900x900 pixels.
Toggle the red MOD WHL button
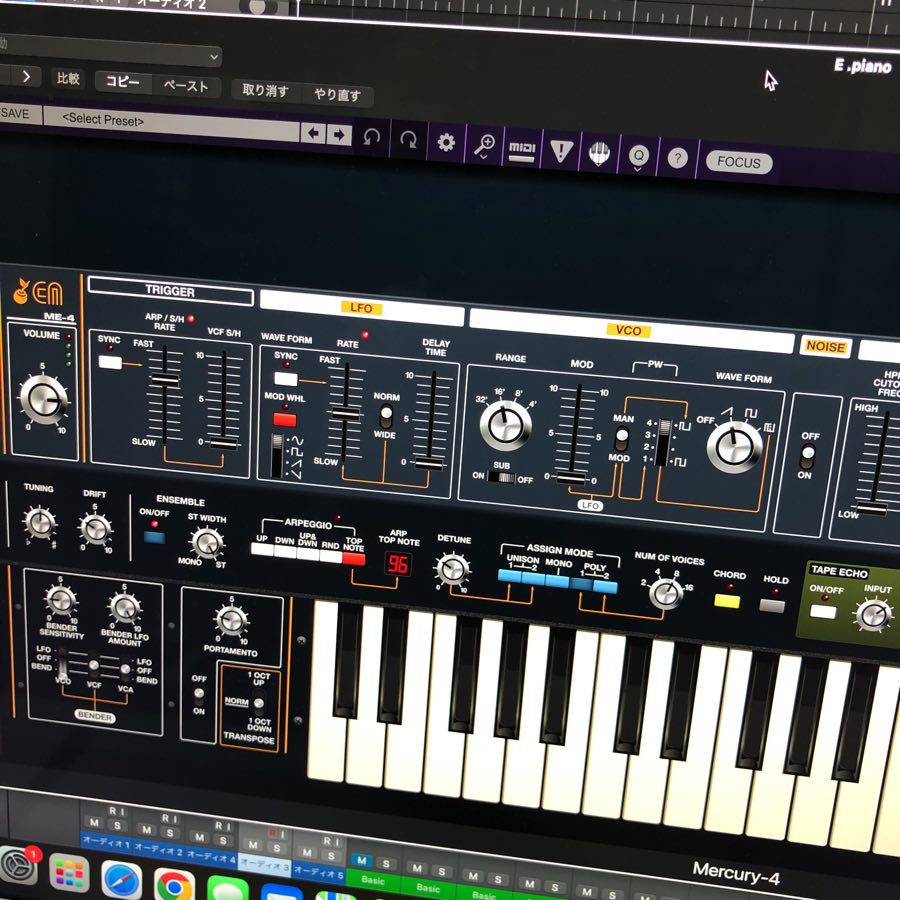285,420
